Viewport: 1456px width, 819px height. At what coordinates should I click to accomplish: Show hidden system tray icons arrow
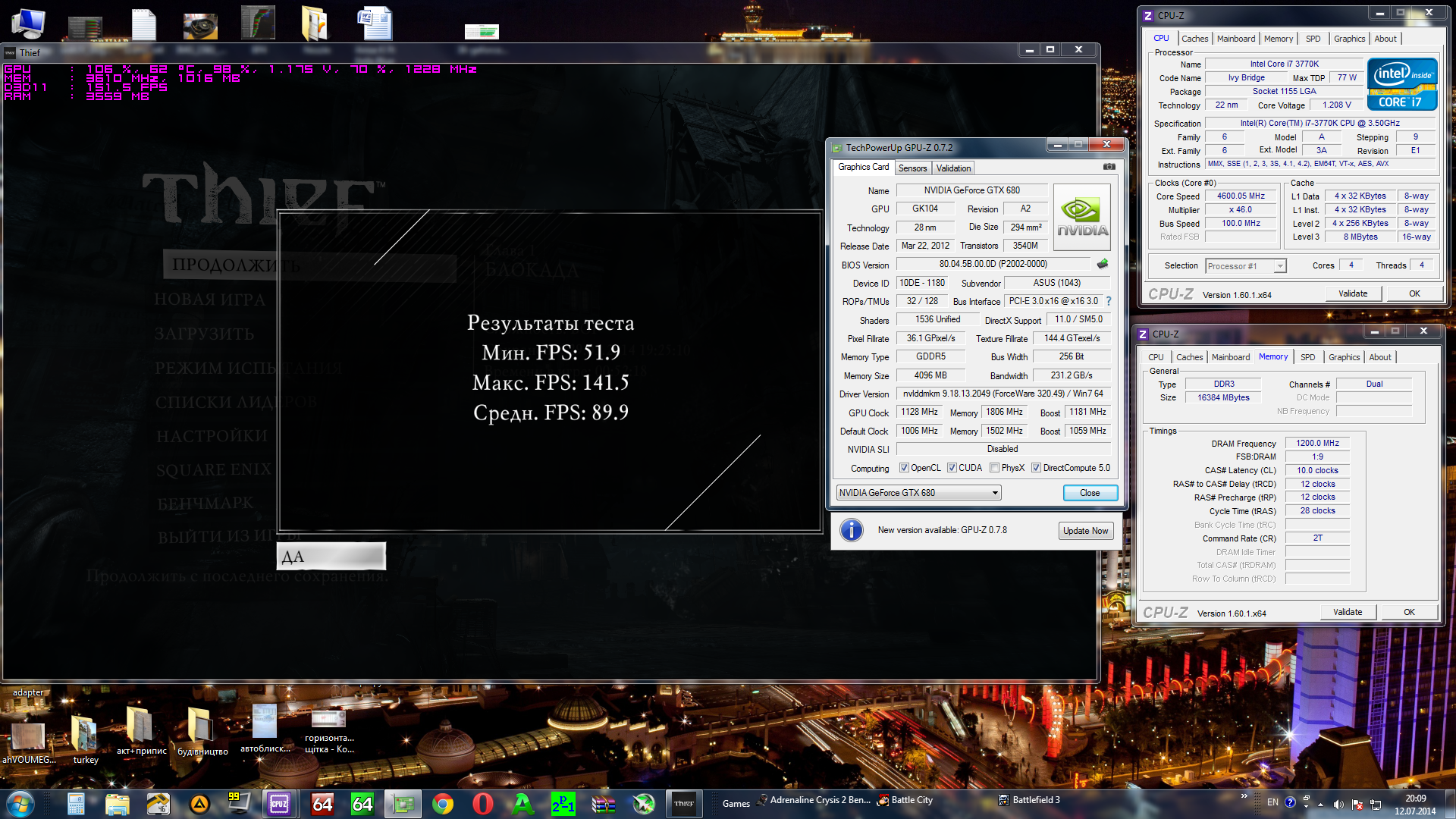click(x=1321, y=804)
